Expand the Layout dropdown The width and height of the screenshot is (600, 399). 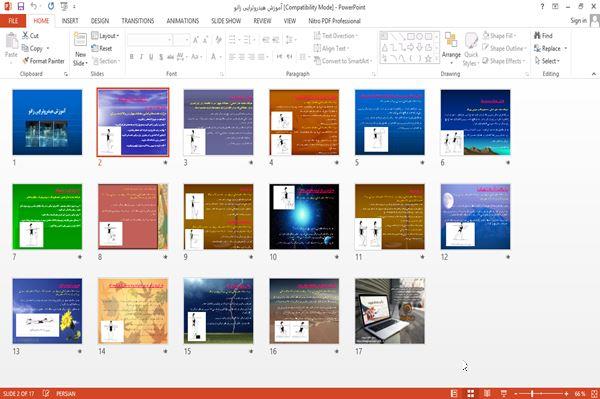(x=105, y=36)
